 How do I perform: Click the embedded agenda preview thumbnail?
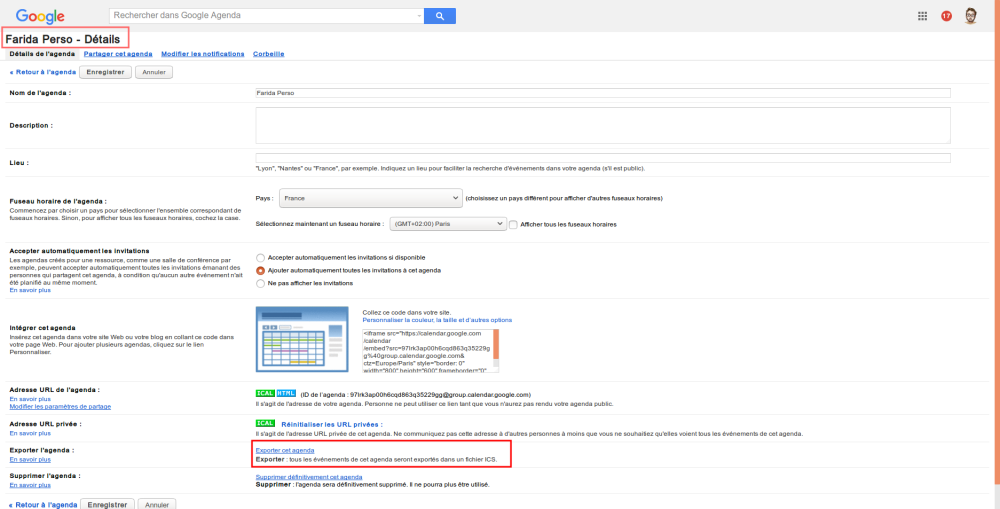[302, 339]
